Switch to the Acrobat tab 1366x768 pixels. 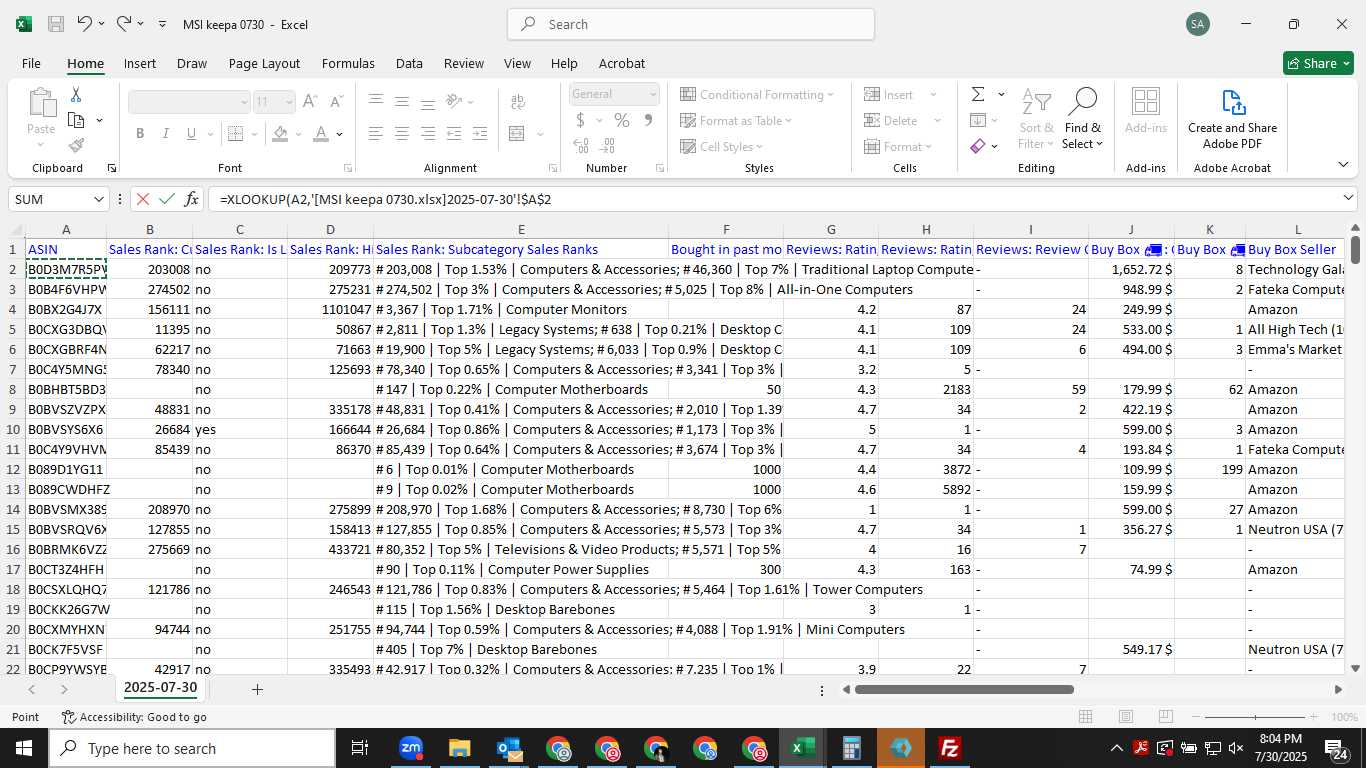point(622,63)
